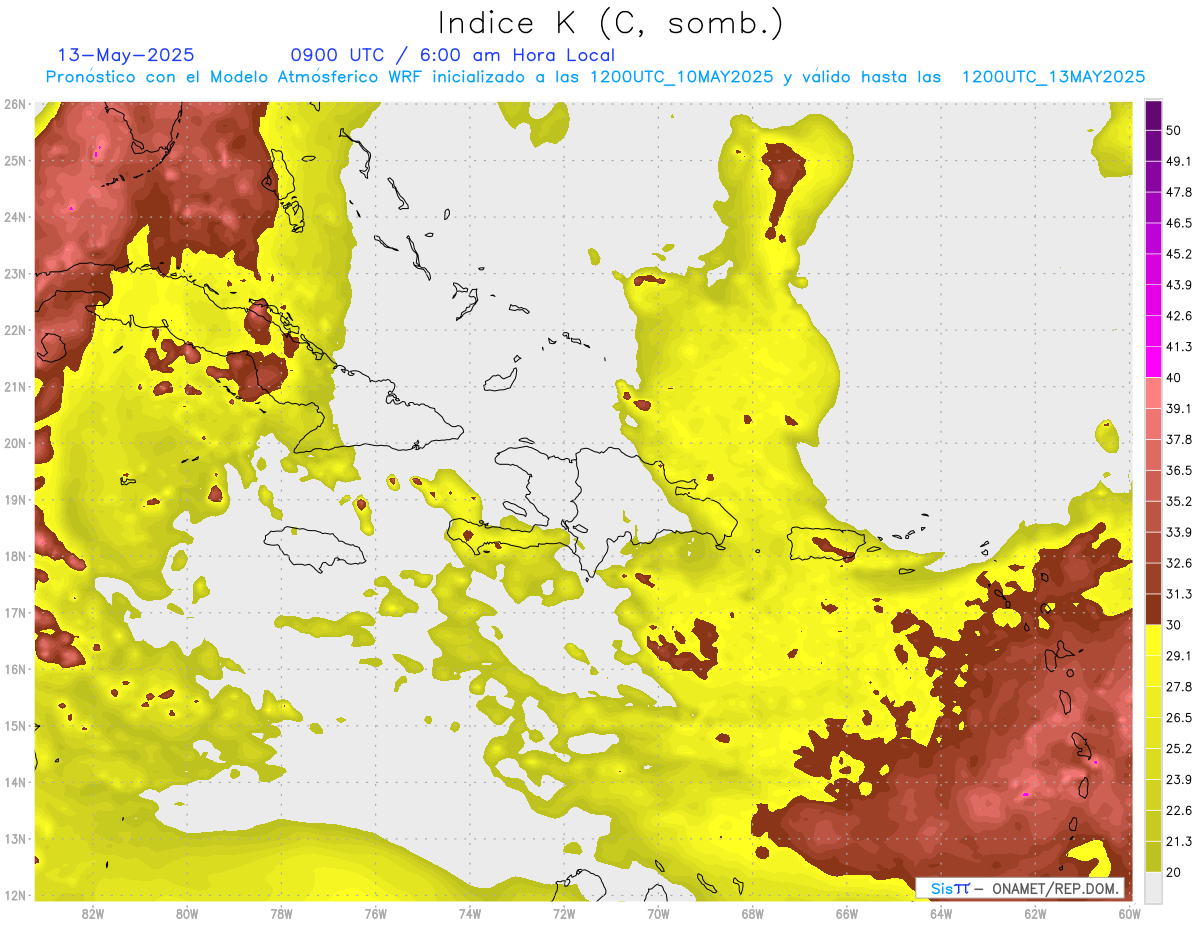The height and width of the screenshot is (927, 1200).
Task: Click the "82W" longitude label
Action: coord(93,913)
